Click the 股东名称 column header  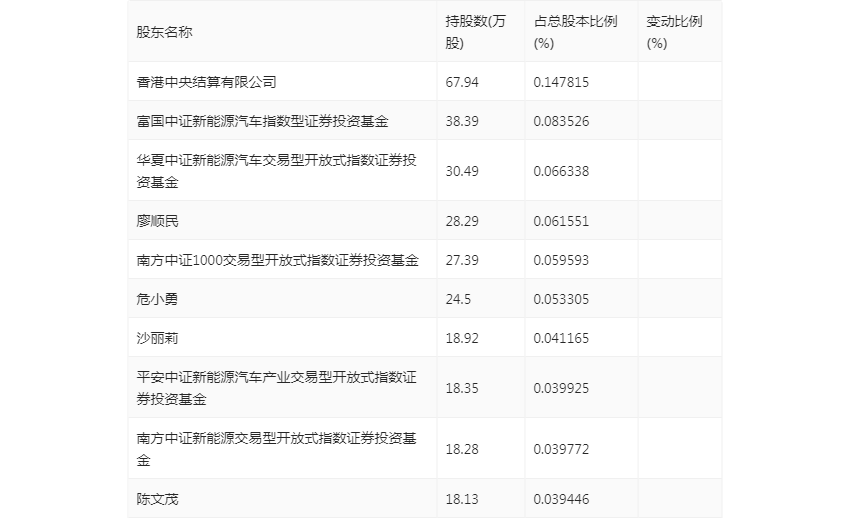(x=164, y=32)
